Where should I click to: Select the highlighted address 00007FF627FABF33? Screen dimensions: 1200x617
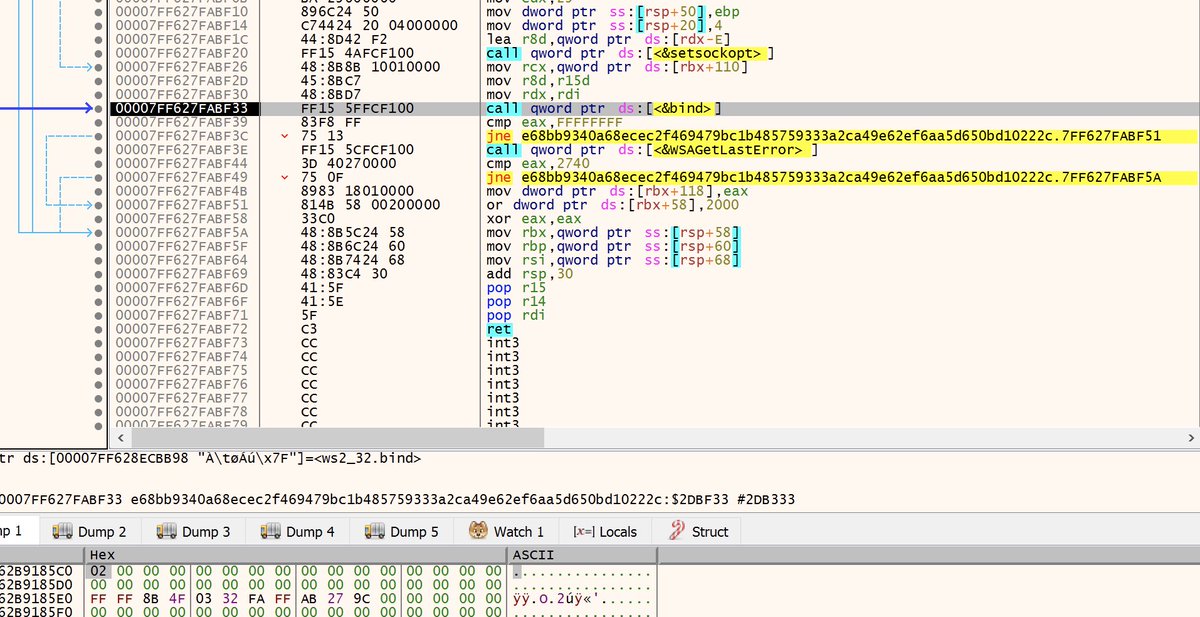(180, 108)
